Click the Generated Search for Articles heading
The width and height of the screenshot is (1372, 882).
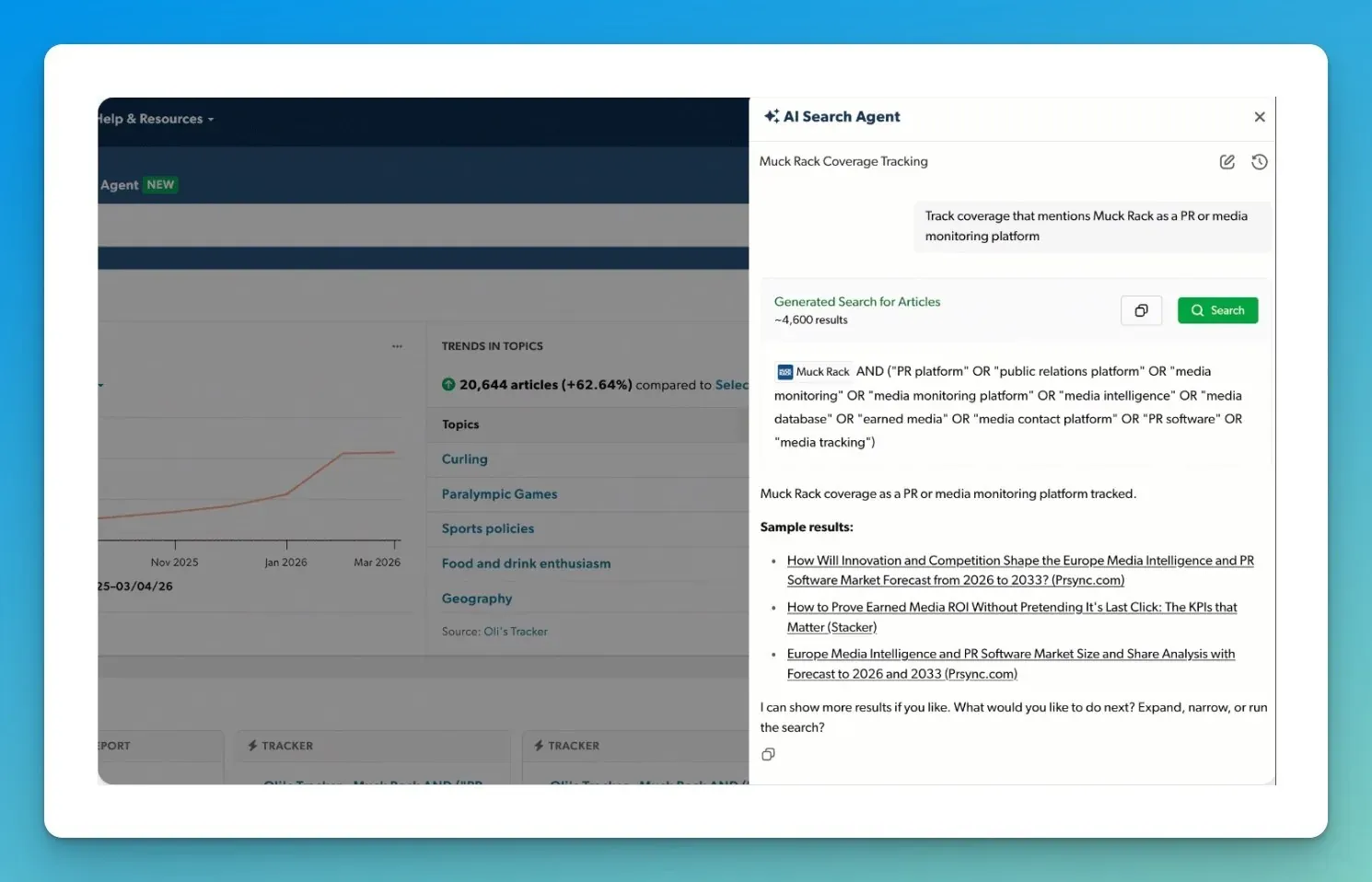tap(856, 302)
